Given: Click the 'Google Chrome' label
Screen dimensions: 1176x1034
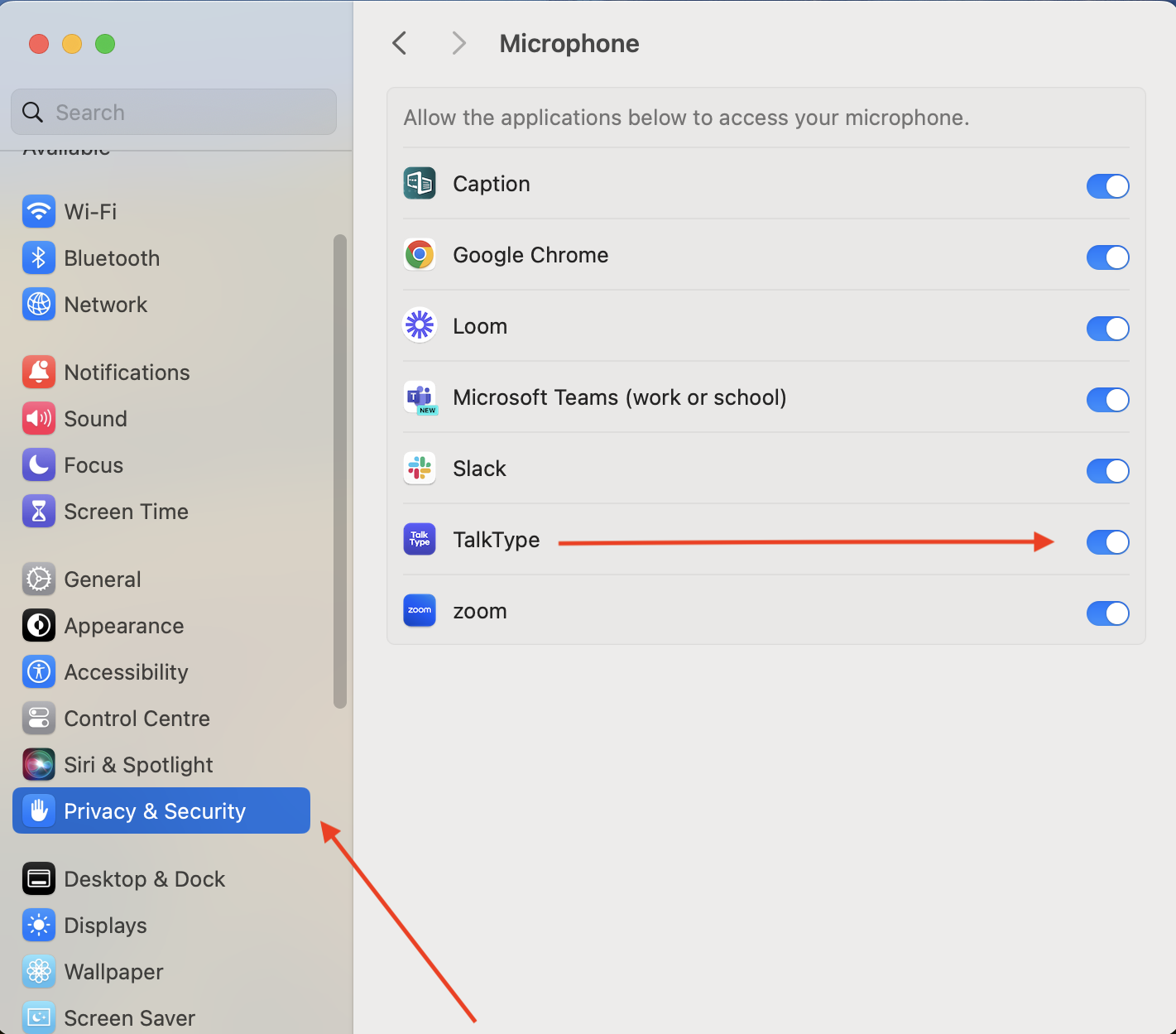Looking at the screenshot, I should pyautogui.click(x=530, y=255).
